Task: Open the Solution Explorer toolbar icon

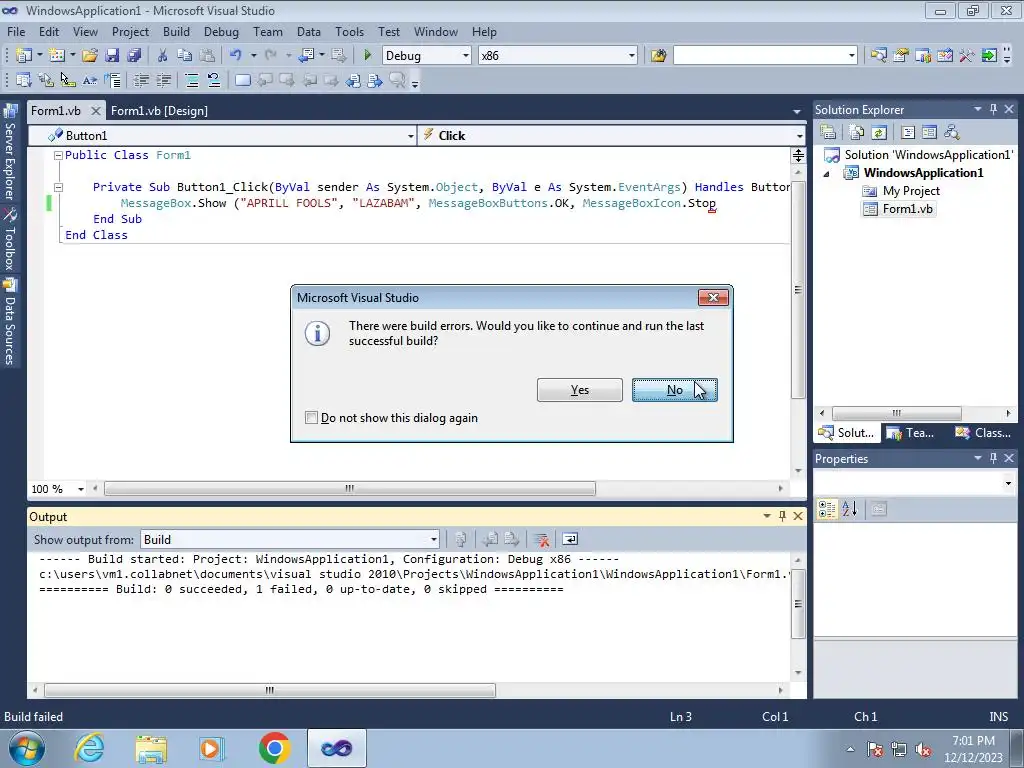Action: click(x=878, y=56)
